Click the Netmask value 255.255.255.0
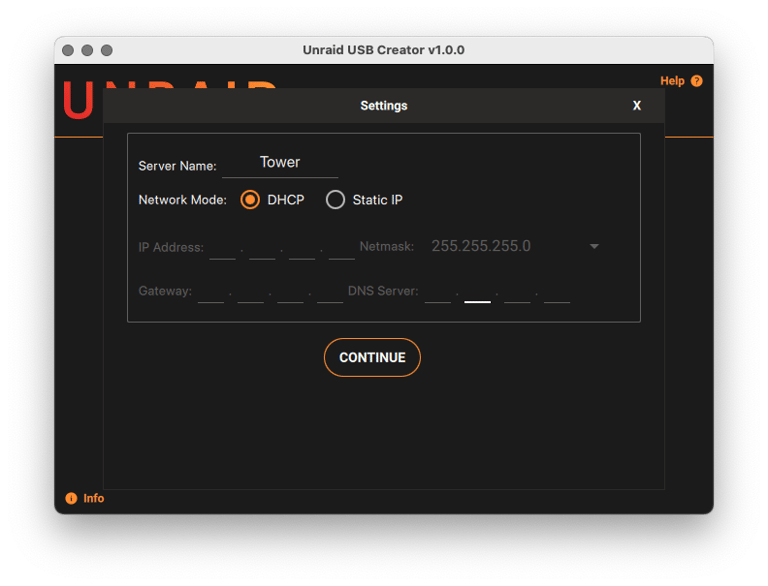This screenshot has width=768, height=586. click(x=481, y=246)
